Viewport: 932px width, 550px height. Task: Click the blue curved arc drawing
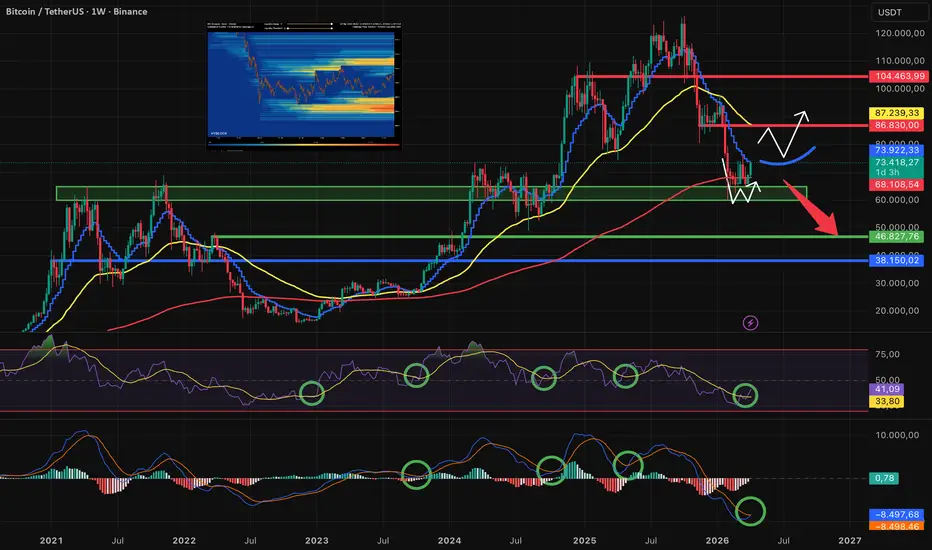coord(787,156)
